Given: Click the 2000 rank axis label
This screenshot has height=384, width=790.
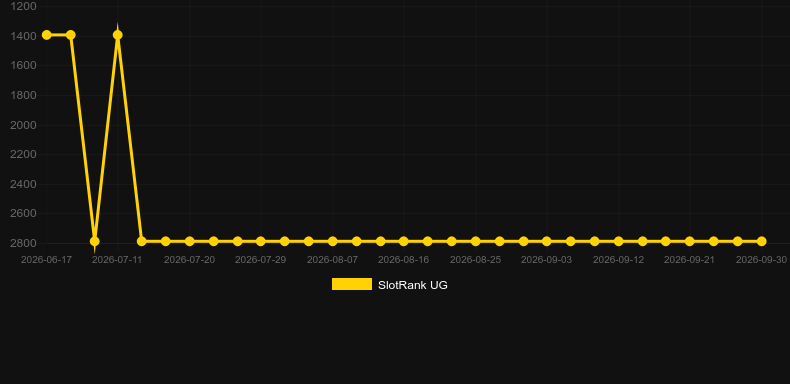Looking at the screenshot, I should tap(23, 125).
